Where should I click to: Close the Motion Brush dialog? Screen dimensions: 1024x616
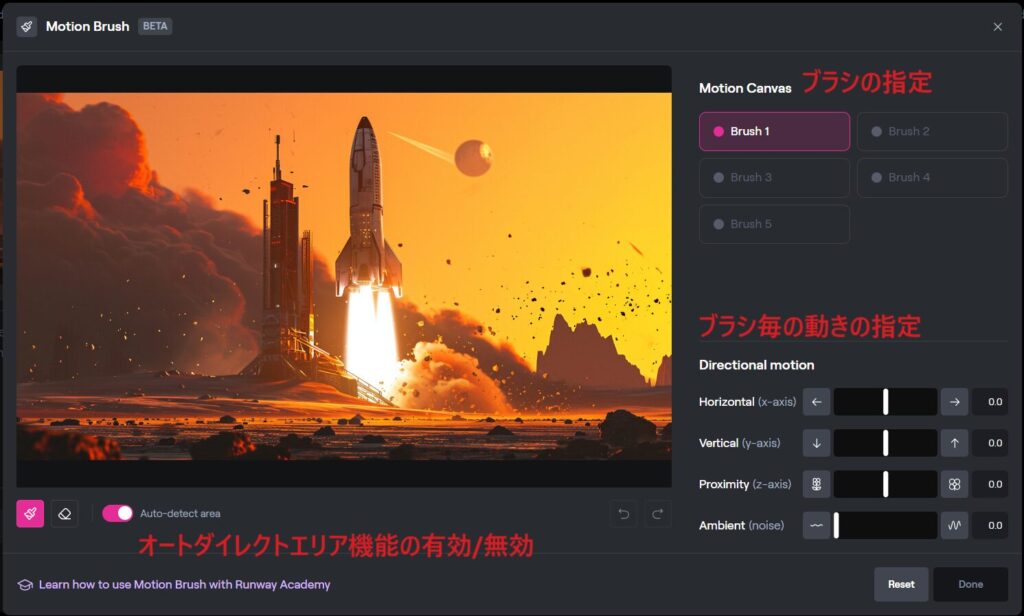click(x=997, y=27)
